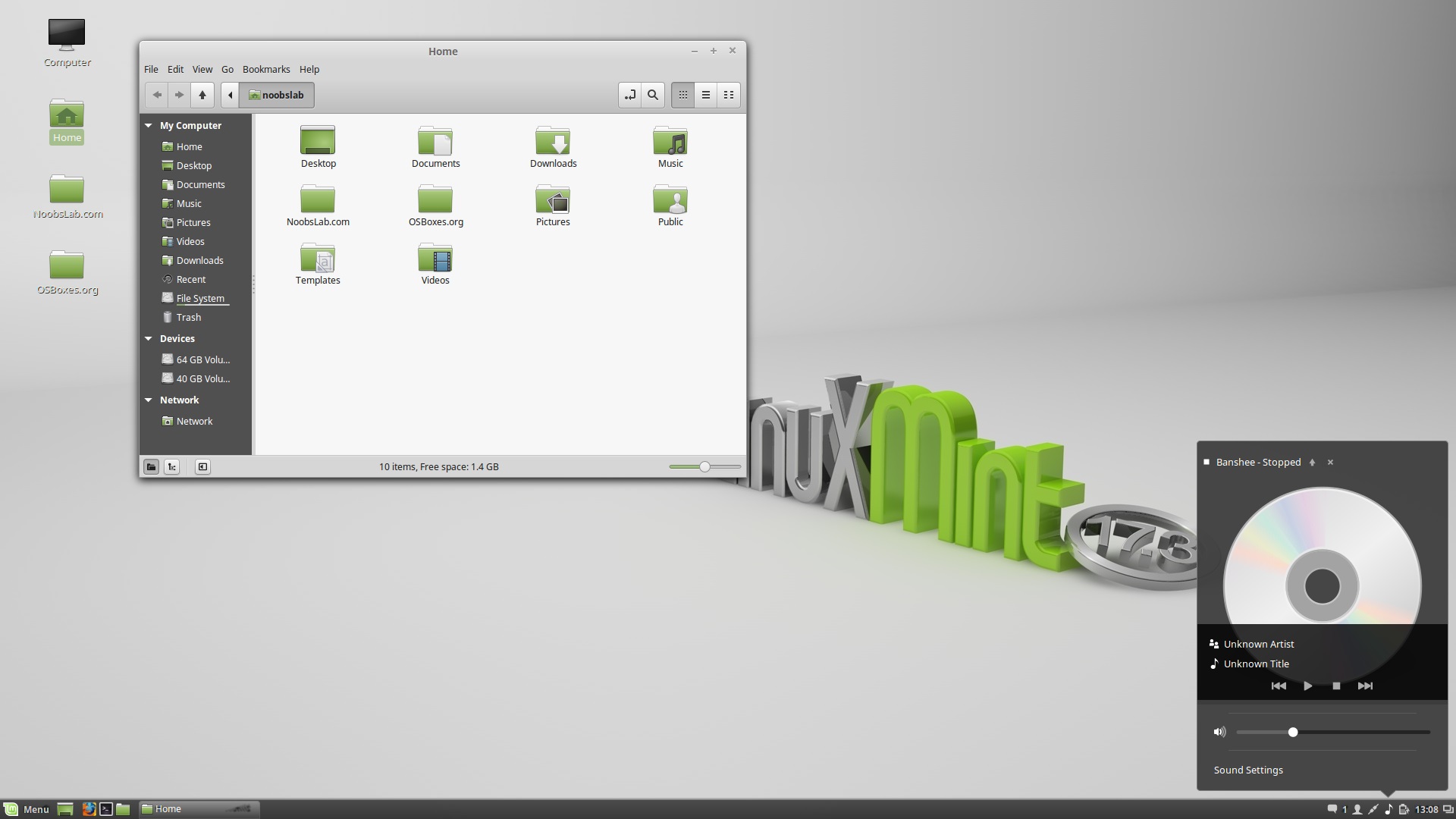Collapse the Network section
Image resolution: width=1456 pixels, height=819 pixels.
click(x=149, y=400)
